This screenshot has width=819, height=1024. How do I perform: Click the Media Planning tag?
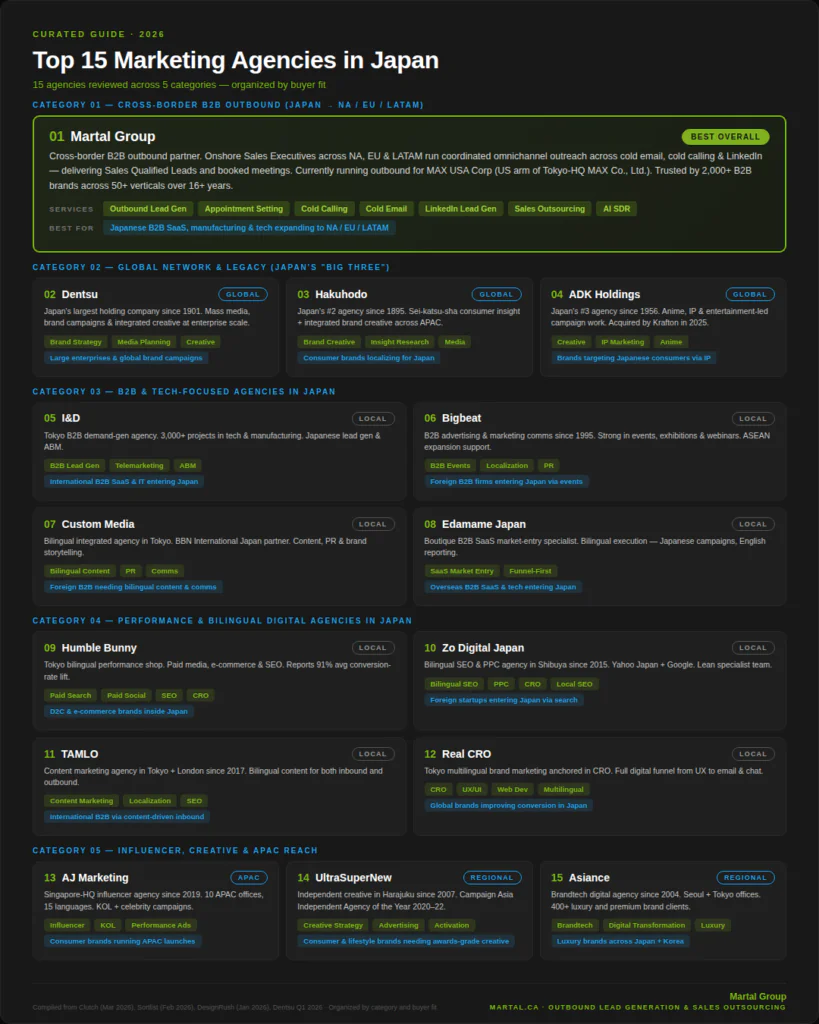tap(144, 342)
